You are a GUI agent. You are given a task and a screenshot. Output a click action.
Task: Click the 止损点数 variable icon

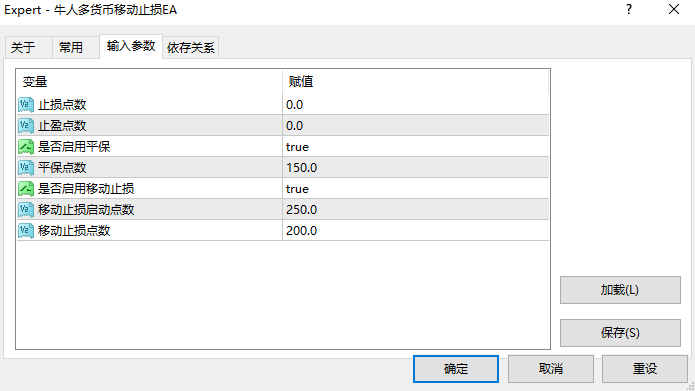tap(26, 105)
